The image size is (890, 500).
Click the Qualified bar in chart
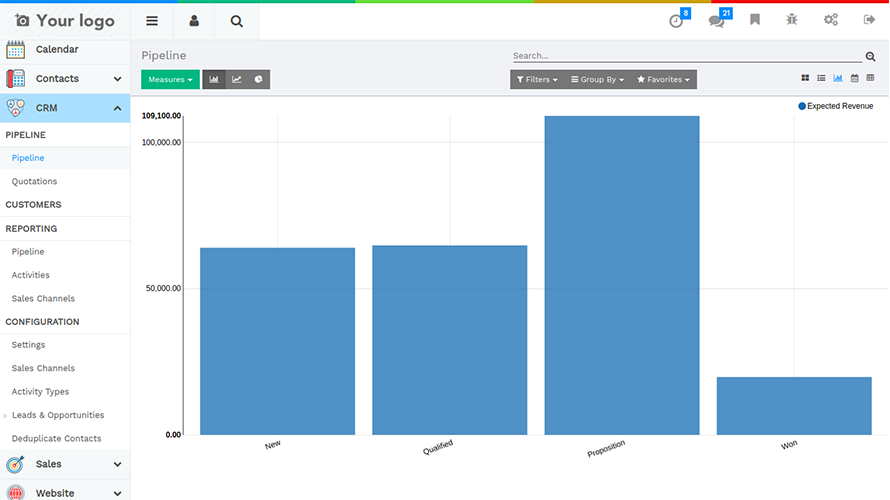pyautogui.click(x=450, y=340)
